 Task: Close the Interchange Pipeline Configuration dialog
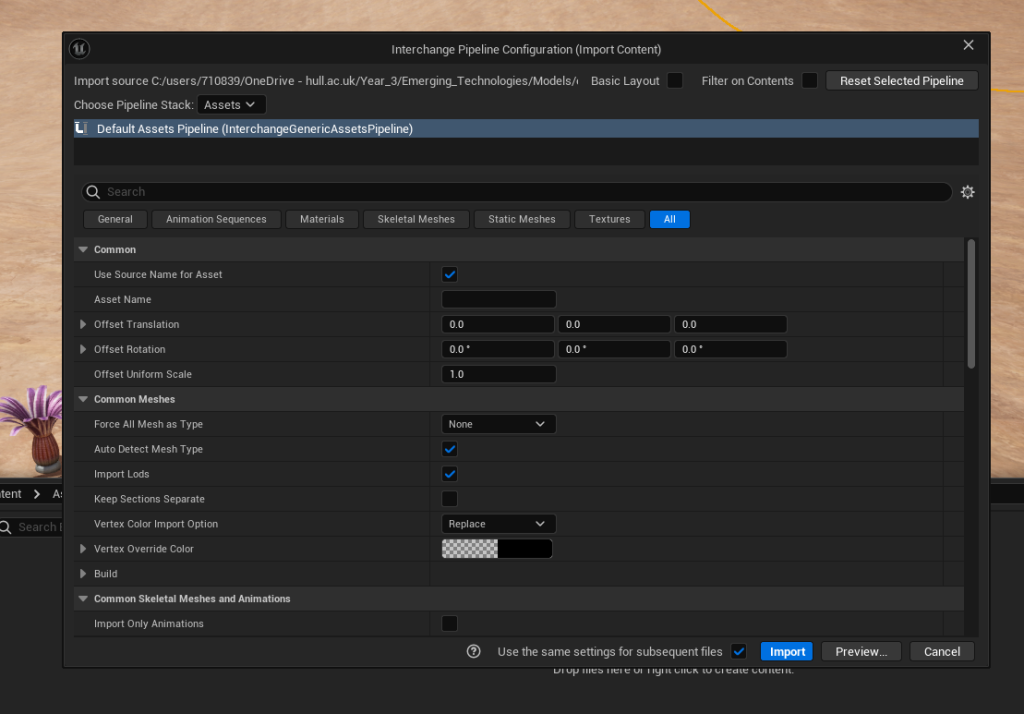click(967, 46)
